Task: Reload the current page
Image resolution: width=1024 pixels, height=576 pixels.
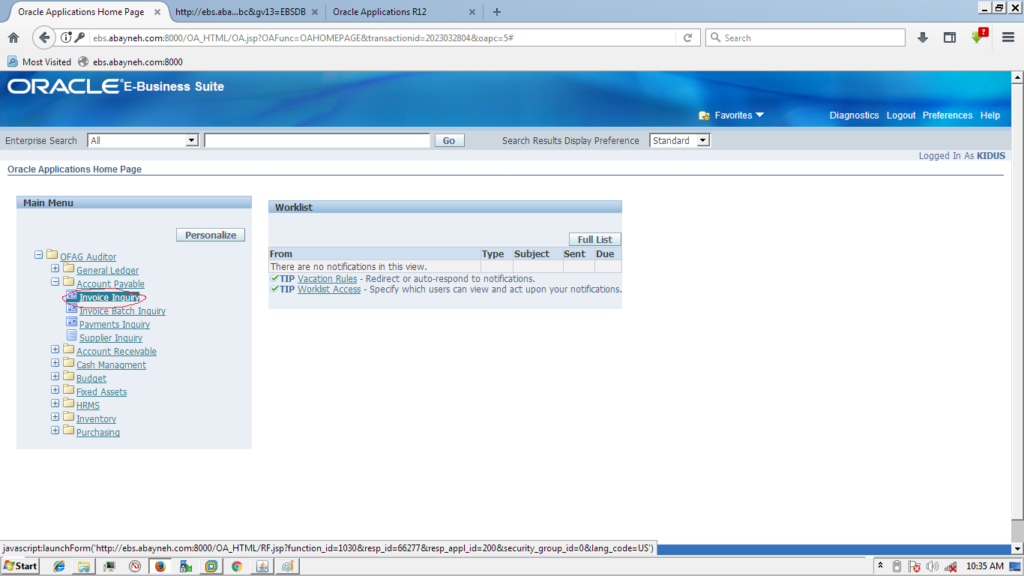Action: [x=688, y=38]
